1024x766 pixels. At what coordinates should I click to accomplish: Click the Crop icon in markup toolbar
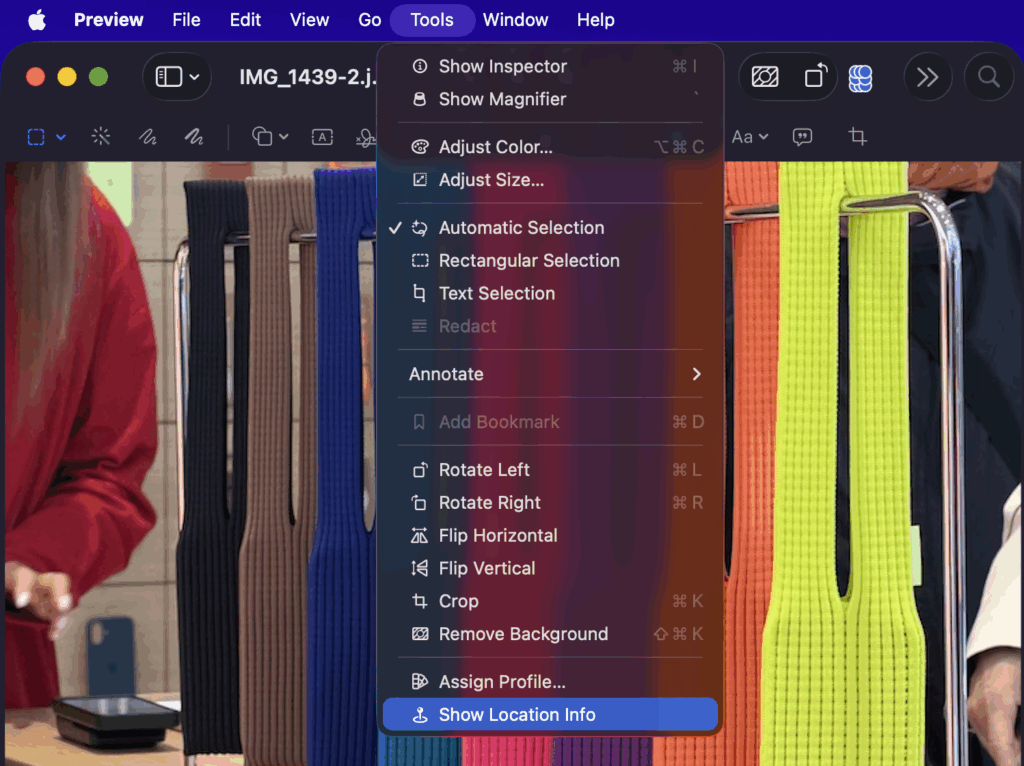[857, 137]
